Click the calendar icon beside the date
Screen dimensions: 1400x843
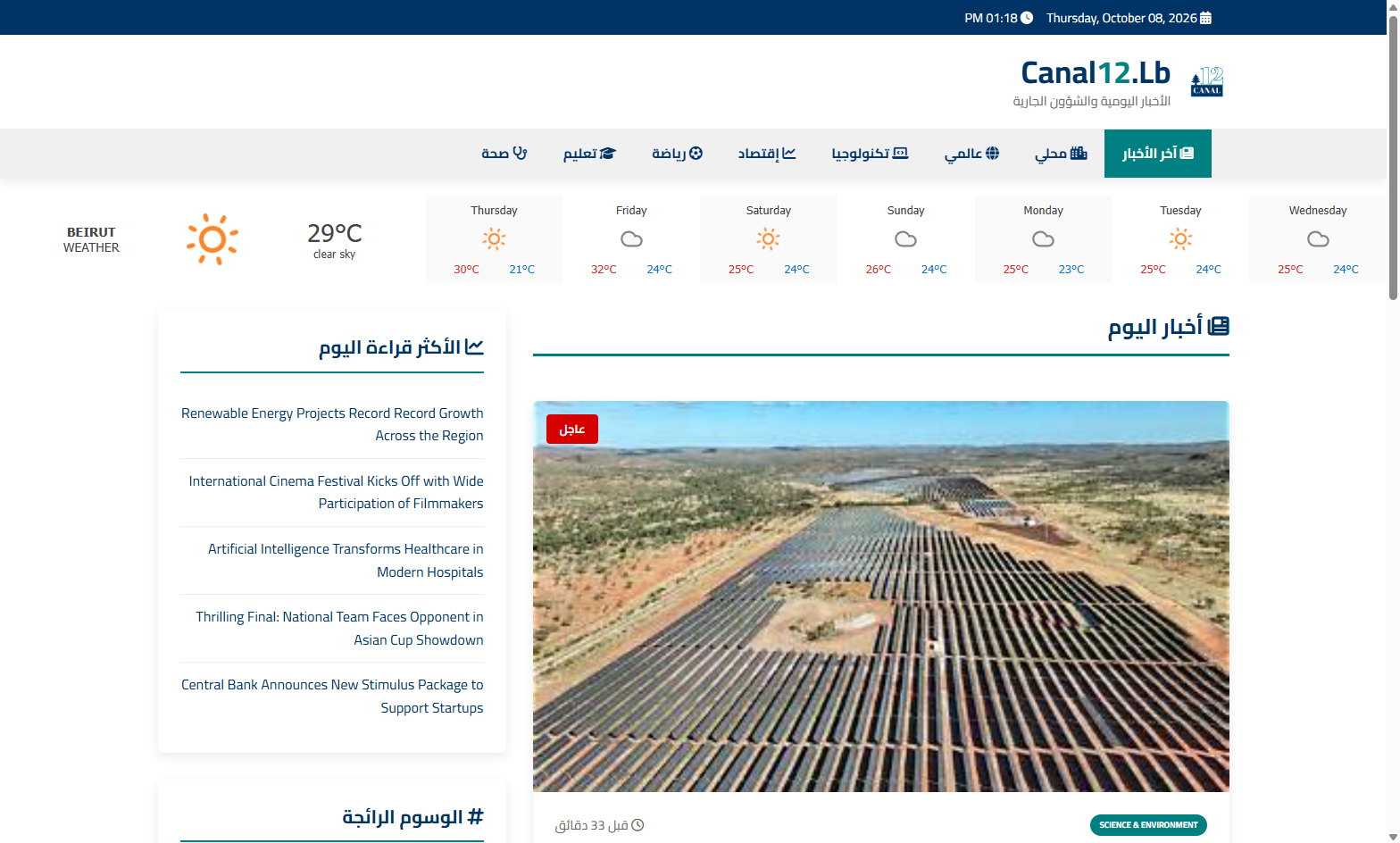tap(1205, 18)
